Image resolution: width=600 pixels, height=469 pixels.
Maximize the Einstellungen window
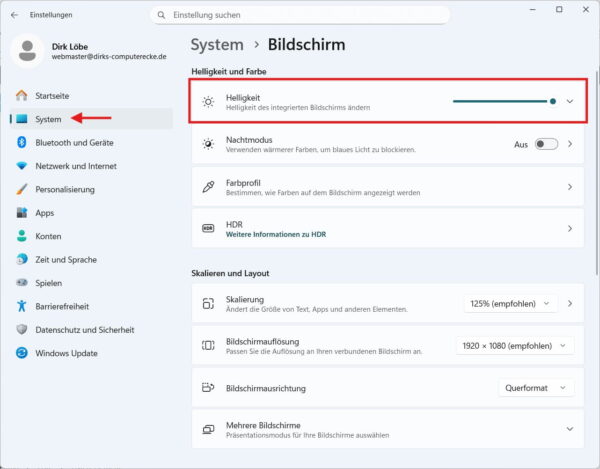point(559,10)
